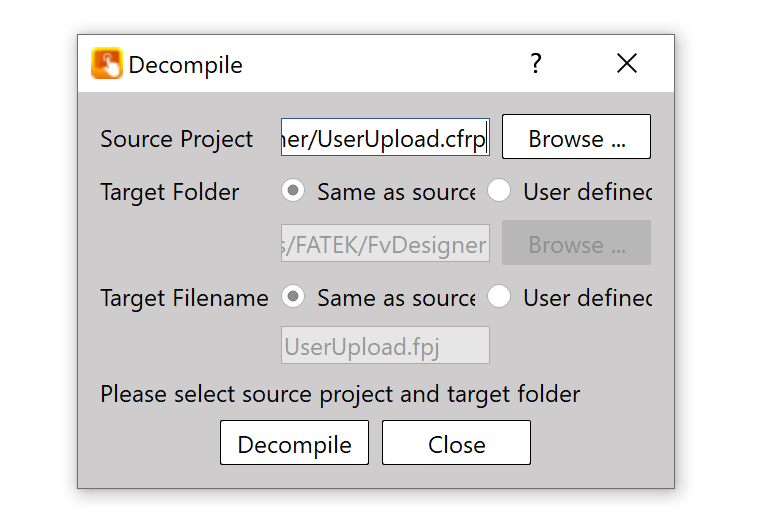Click the 'Decompile' title text in title bar
This screenshot has width=769, height=518.
[186, 65]
